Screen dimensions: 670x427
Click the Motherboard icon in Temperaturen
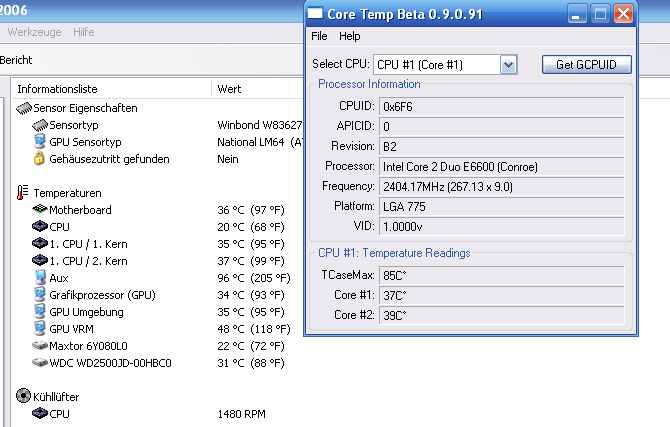pos(40,209)
